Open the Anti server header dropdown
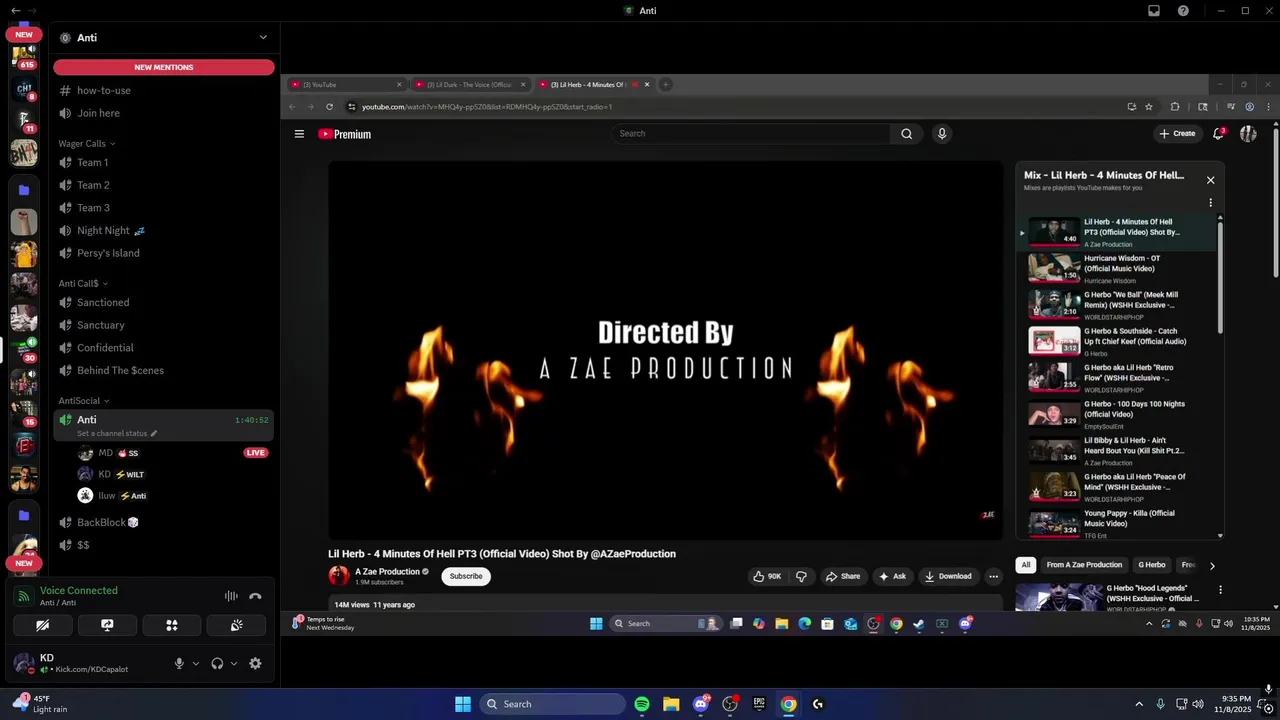The height and width of the screenshot is (720, 1280). coord(164,37)
